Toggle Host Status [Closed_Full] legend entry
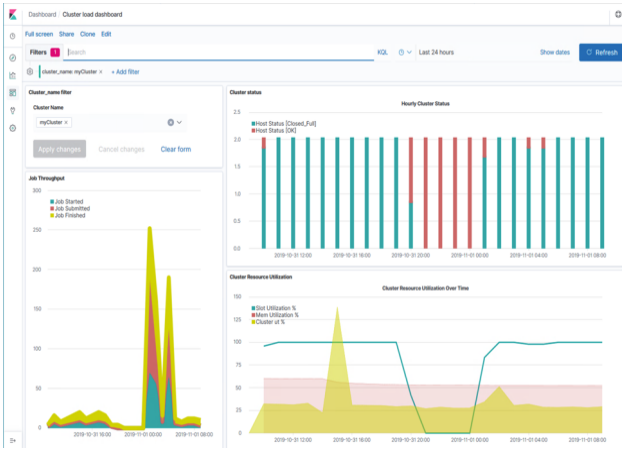Screen dimensions: 628x456 [284, 124]
